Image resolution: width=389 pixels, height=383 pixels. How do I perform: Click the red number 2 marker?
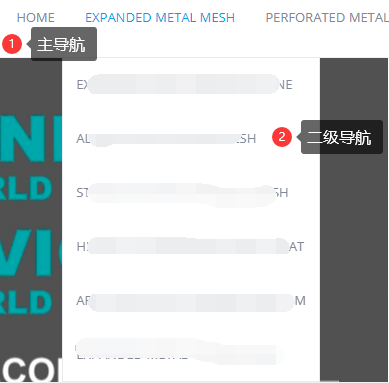point(282,137)
